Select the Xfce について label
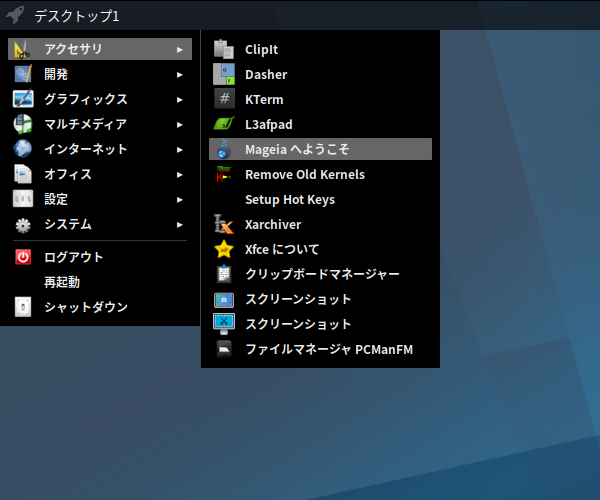600x500 pixels. [282, 249]
